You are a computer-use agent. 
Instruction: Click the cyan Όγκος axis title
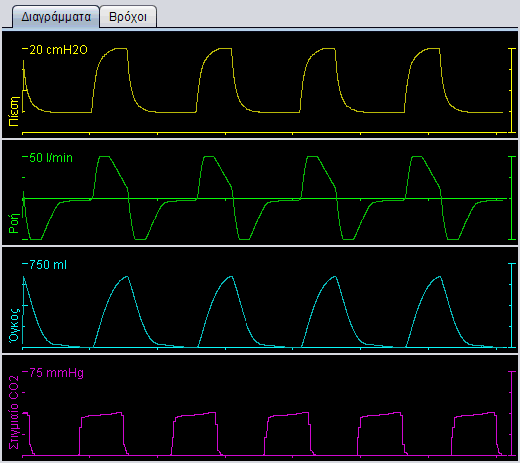pyautogui.click(x=14, y=325)
